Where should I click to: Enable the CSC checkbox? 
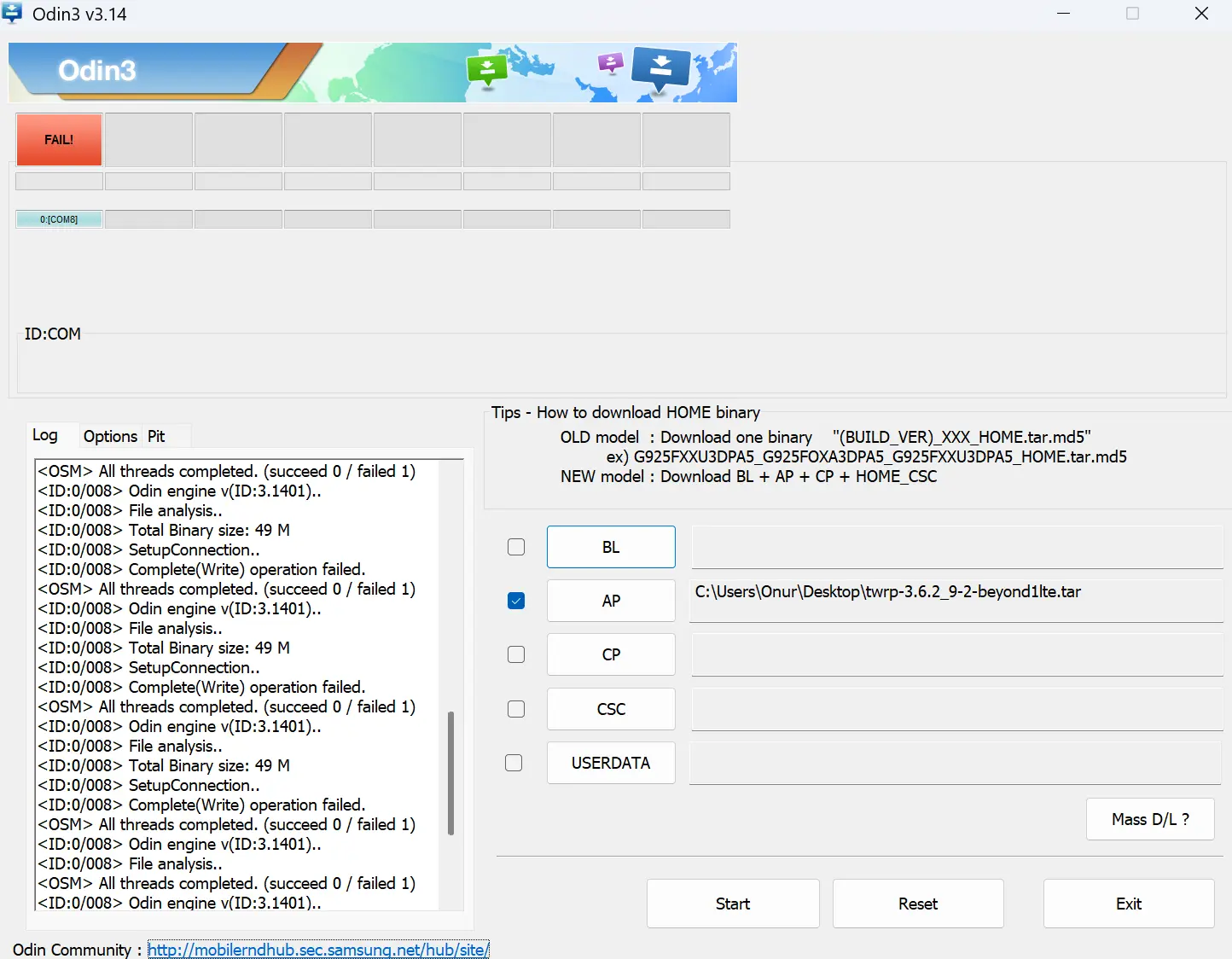pyautogui.click(x=516, y=709)
